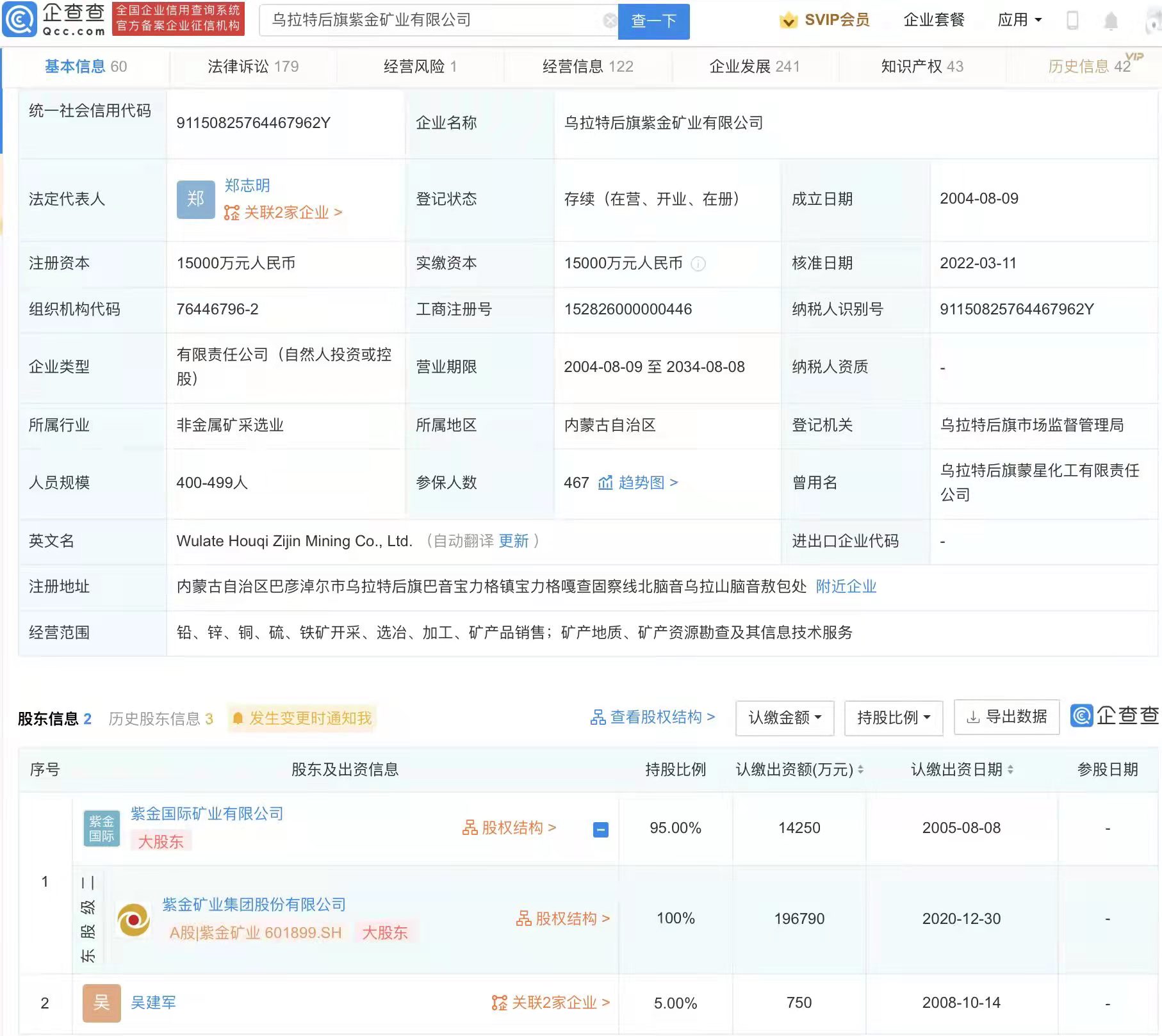Open the SVIP会员 crown link

(824, 20)
